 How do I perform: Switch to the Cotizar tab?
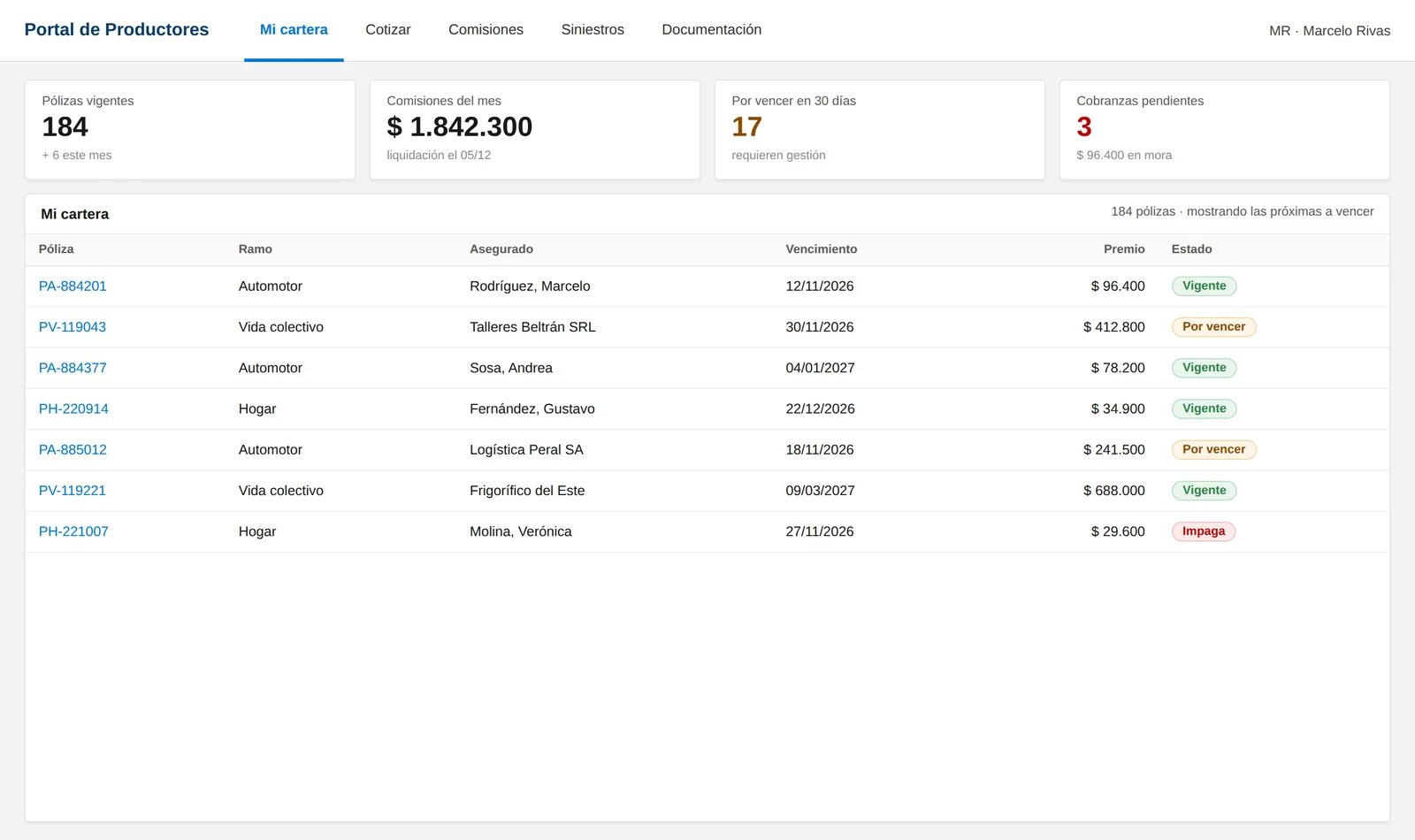(x=388, y=30)
